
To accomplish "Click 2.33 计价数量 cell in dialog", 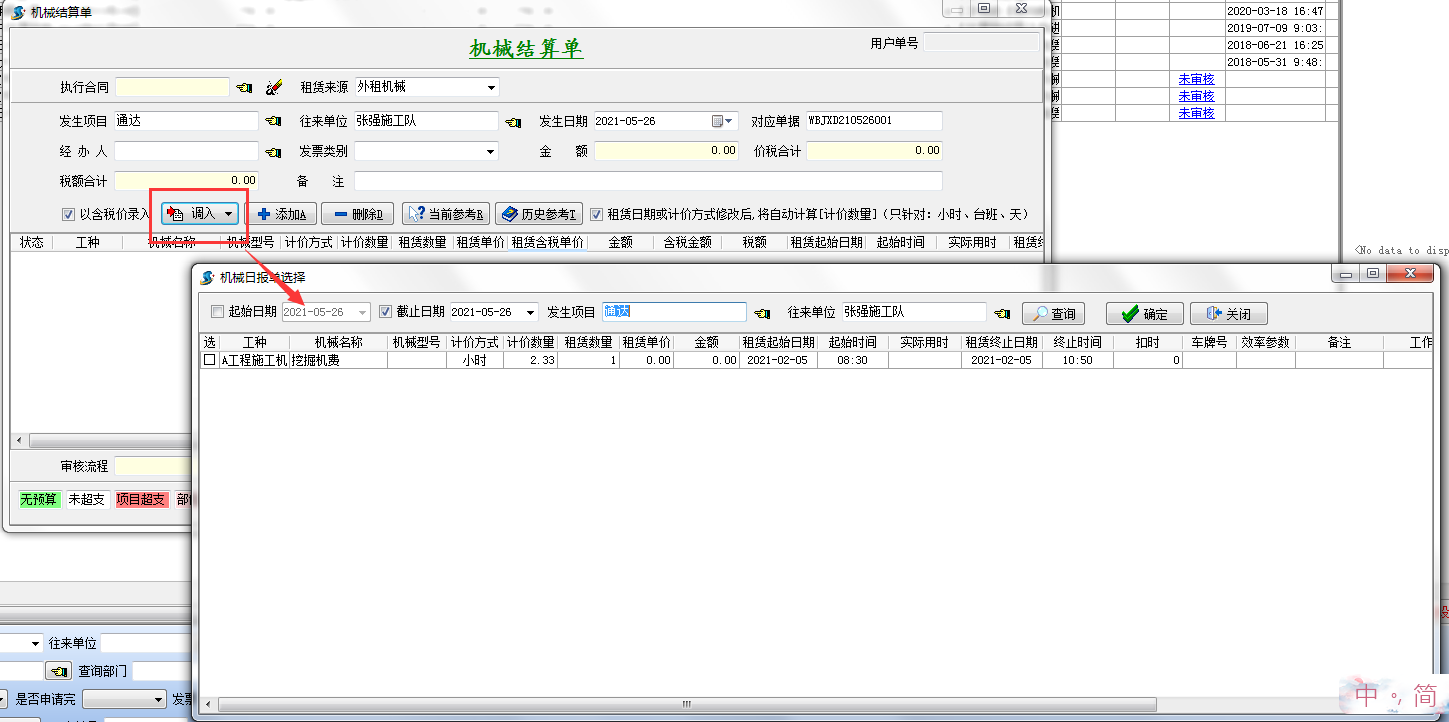I will point(529,360).
